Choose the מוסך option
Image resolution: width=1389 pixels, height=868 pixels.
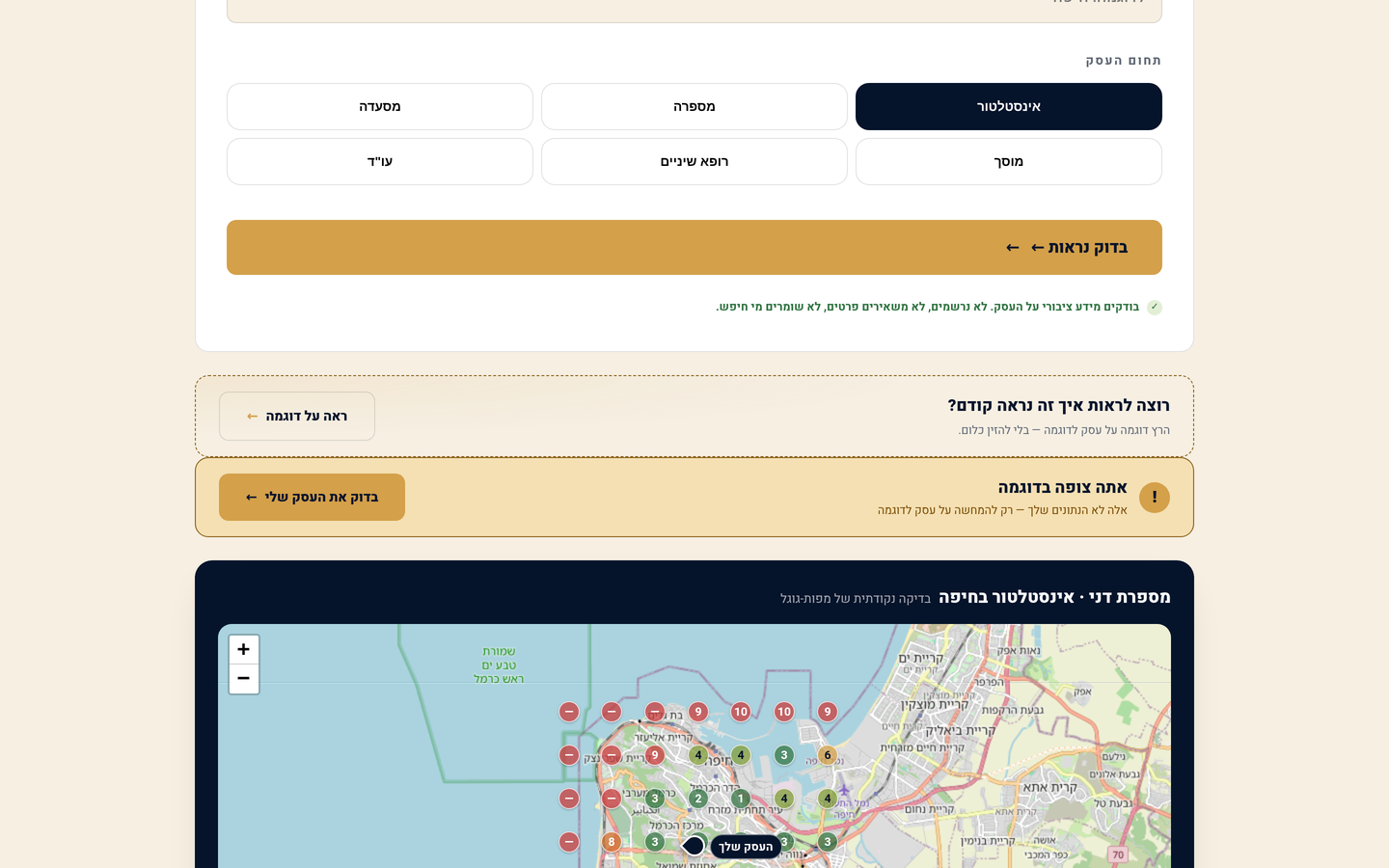pyautogui.click(x=1008, y=161)
